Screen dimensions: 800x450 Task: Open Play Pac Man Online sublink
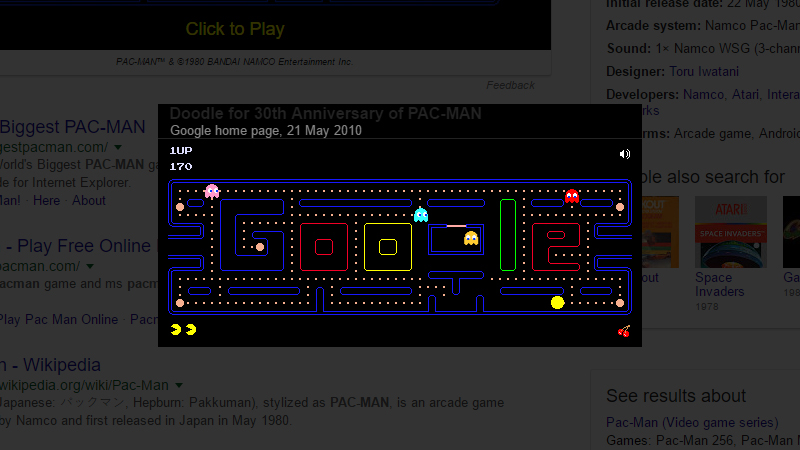(59, 319)
